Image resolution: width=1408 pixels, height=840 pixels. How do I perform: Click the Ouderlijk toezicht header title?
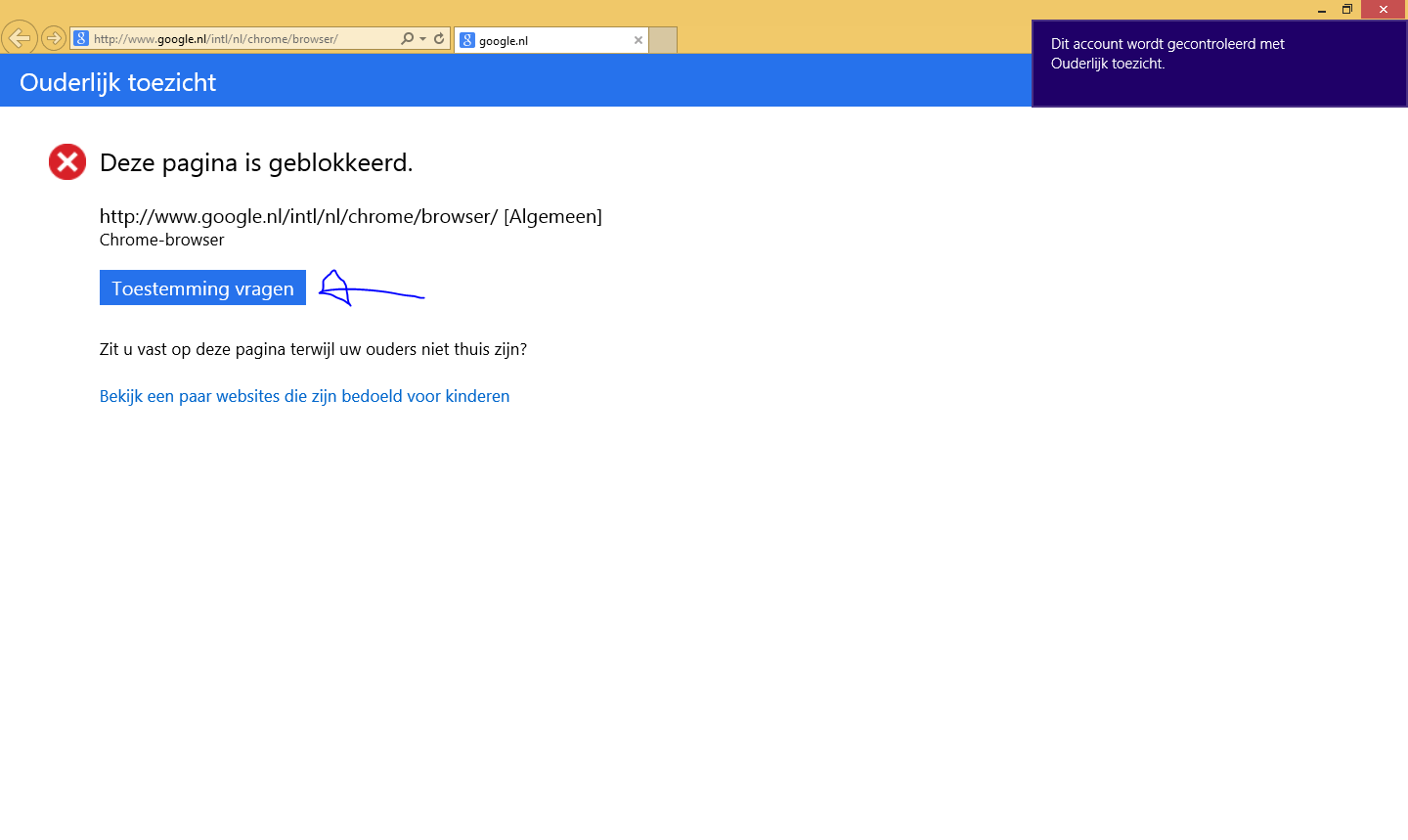click(117, 82)
